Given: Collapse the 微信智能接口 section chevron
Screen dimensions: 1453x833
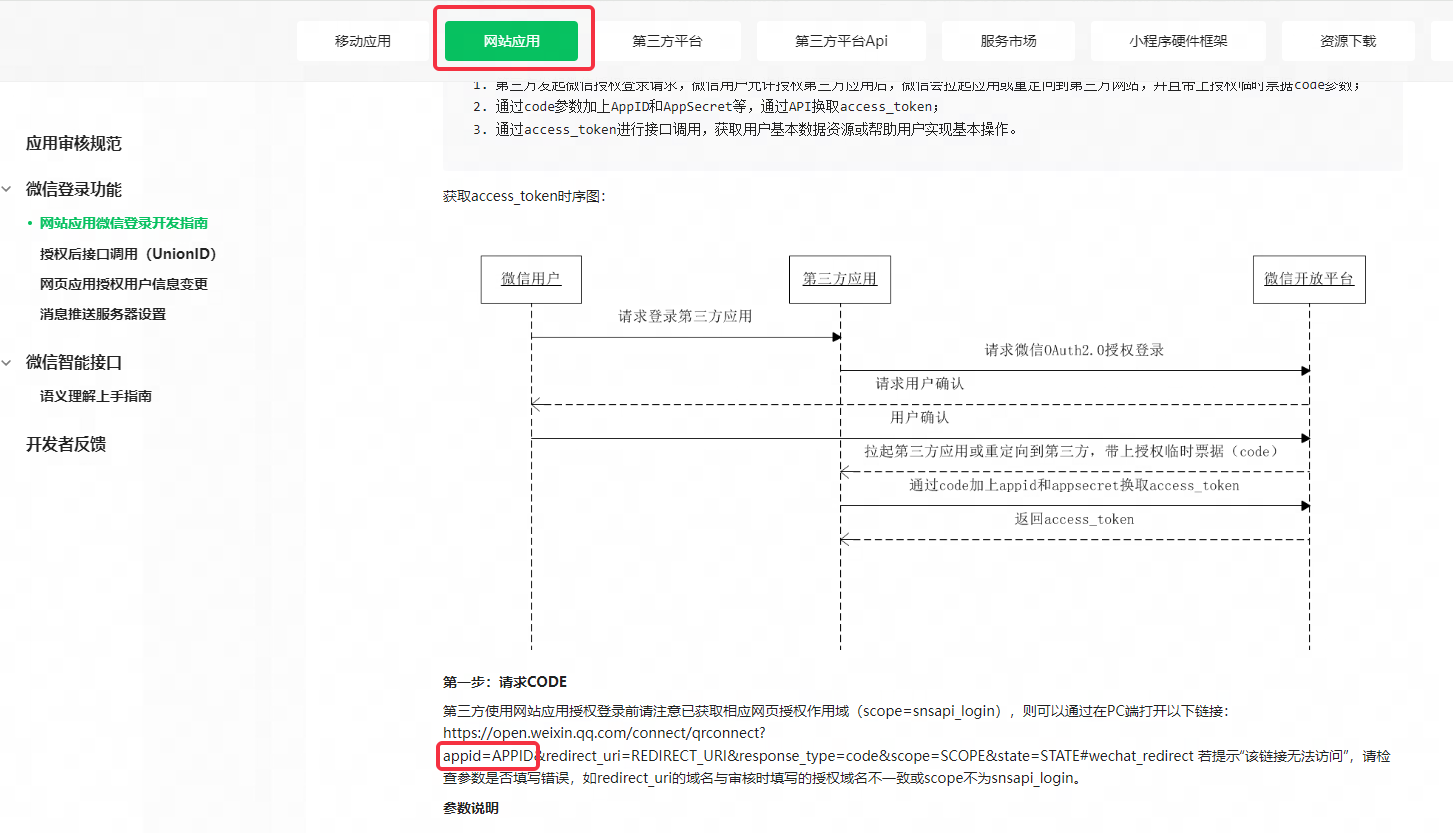Looking at the screenshot, I should point(7,362).
